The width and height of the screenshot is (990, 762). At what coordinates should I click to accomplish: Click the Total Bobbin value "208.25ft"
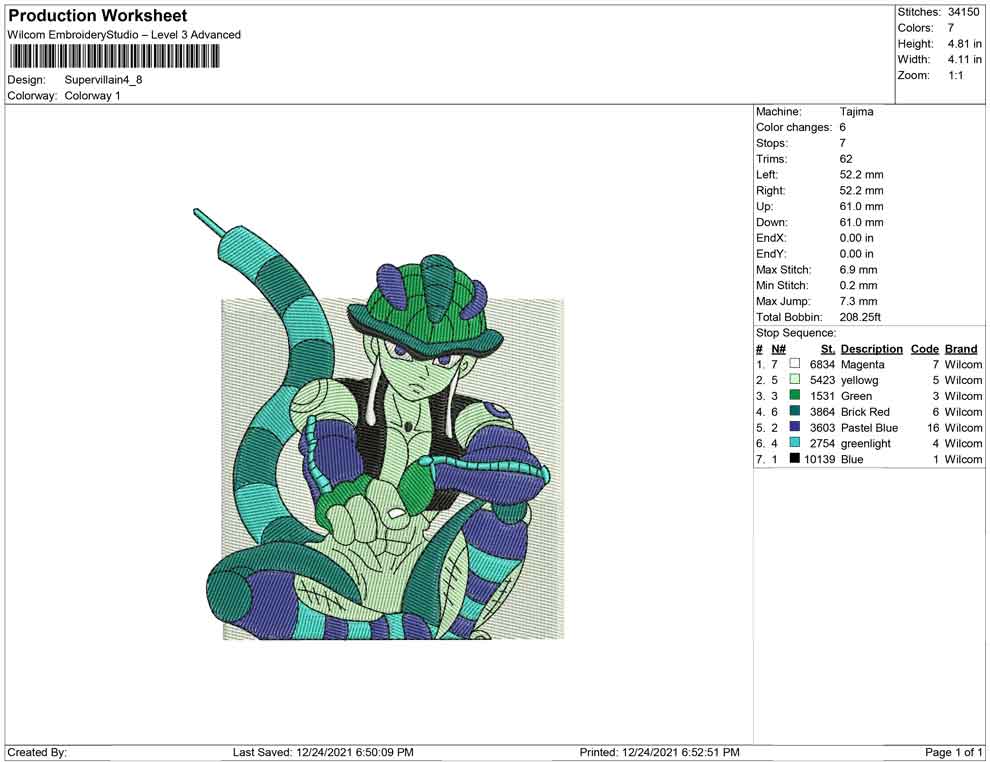click(x=860, y=317)
